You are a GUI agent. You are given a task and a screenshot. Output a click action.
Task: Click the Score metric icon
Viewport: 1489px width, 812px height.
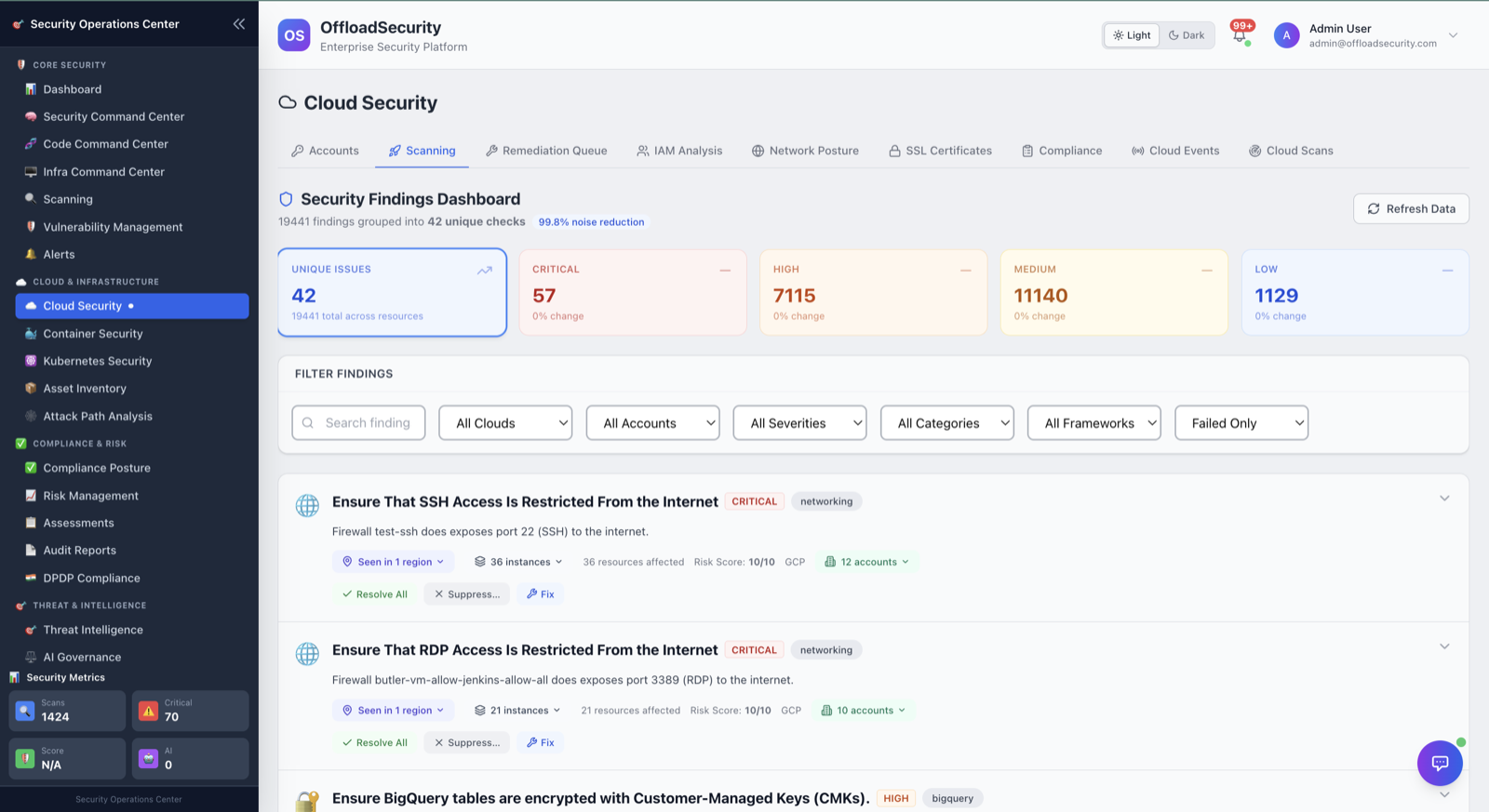tap(25, 759)
